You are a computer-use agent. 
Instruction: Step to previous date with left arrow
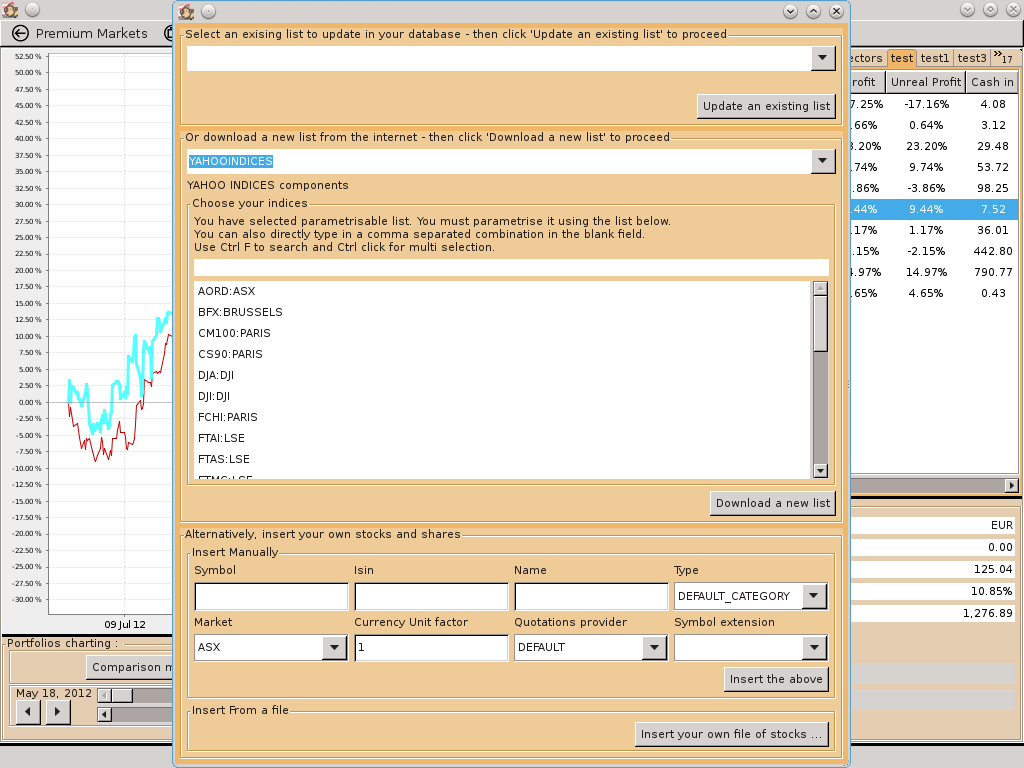tap(27, 712)
